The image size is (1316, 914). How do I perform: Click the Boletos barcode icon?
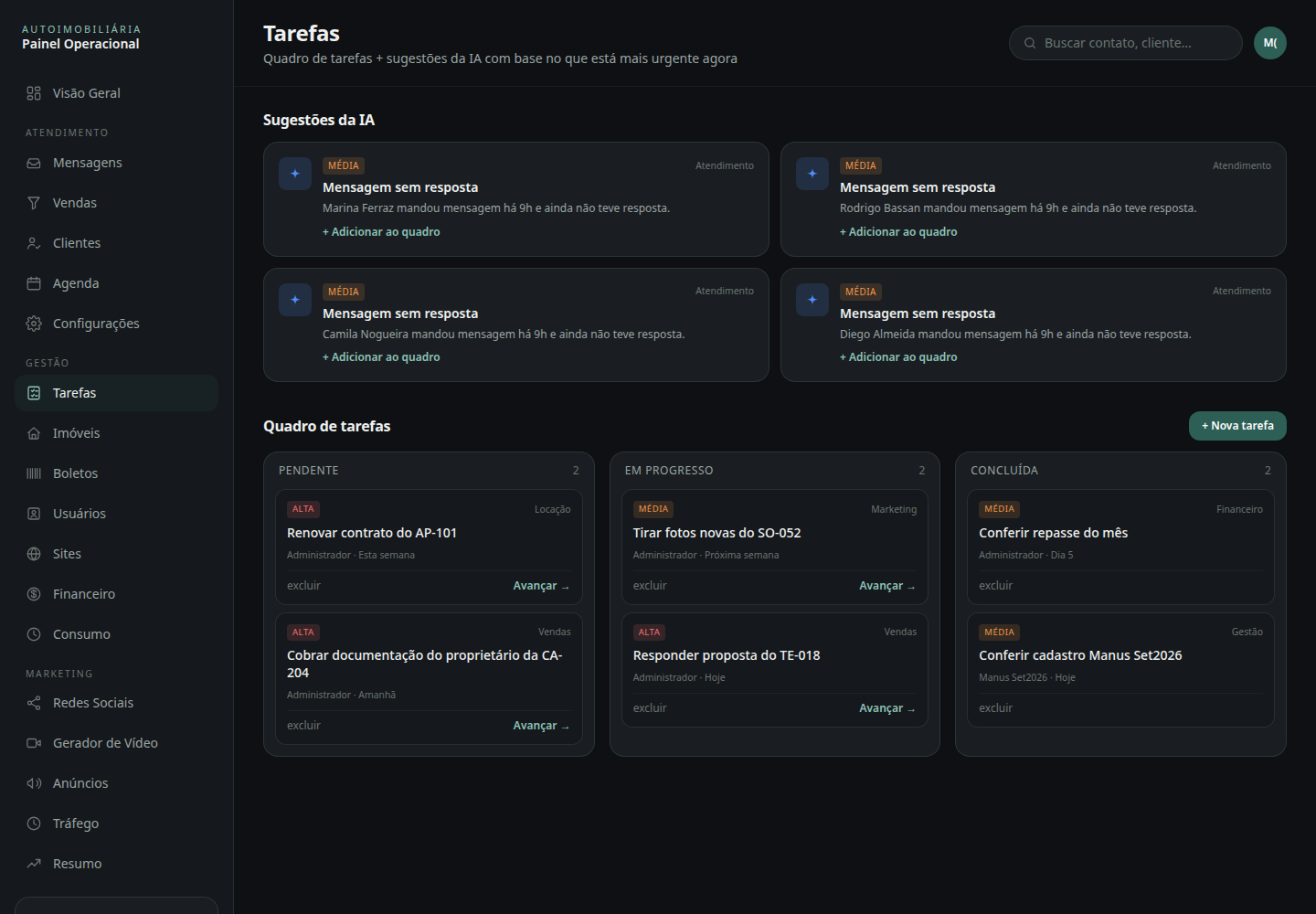[x=34, y=473]
